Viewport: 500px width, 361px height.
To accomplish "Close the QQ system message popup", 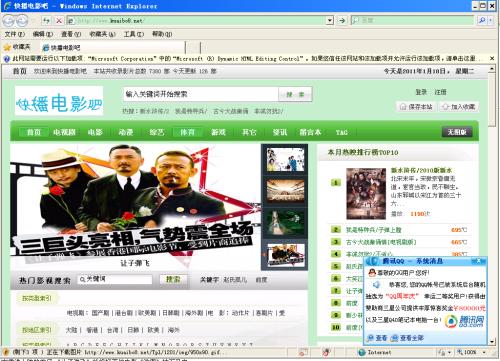I will (479, 260).
